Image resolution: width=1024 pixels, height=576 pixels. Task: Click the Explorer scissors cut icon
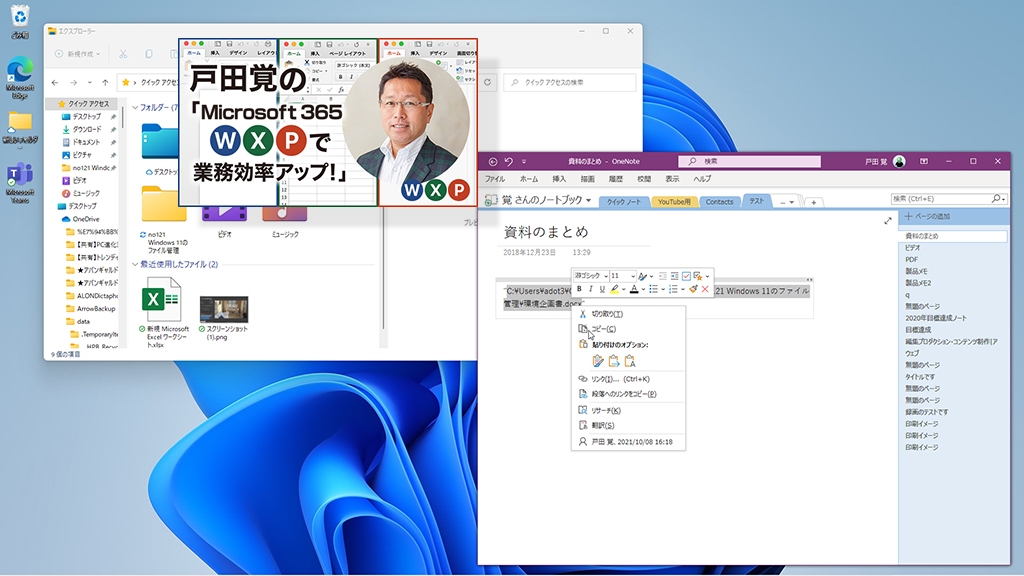[x=123, y=54]
